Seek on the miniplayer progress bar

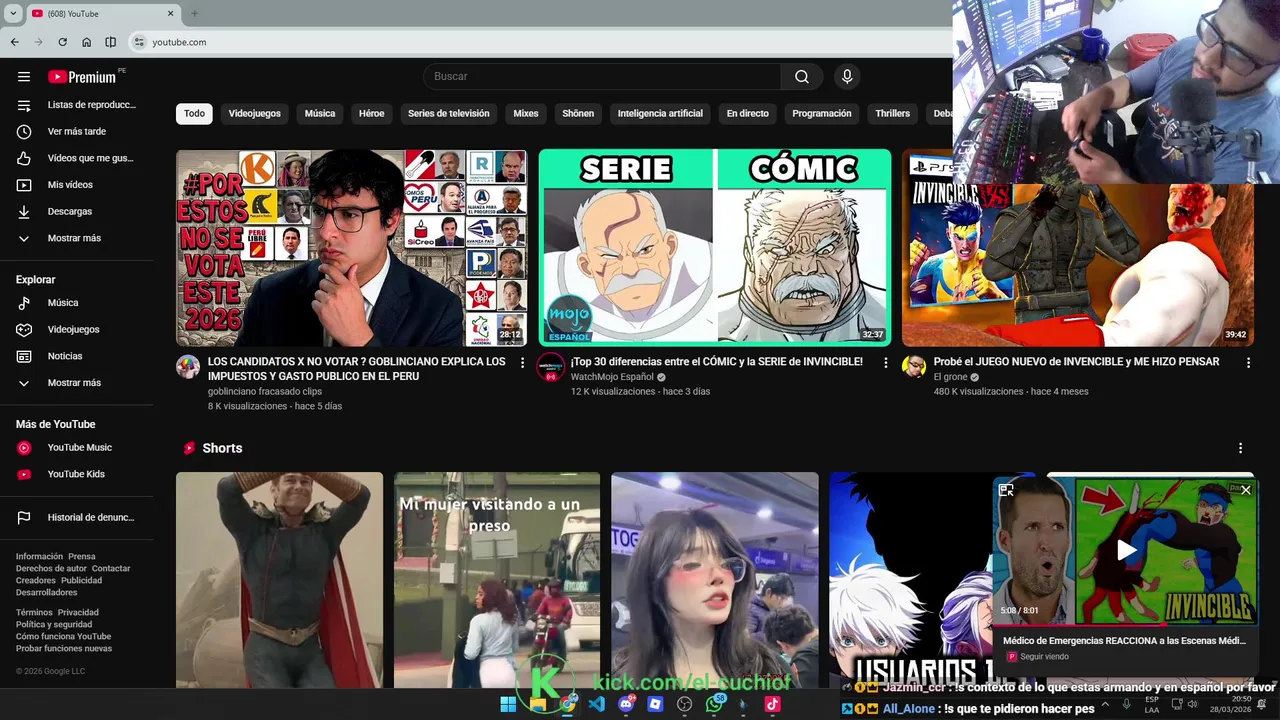pos(1127,625)
